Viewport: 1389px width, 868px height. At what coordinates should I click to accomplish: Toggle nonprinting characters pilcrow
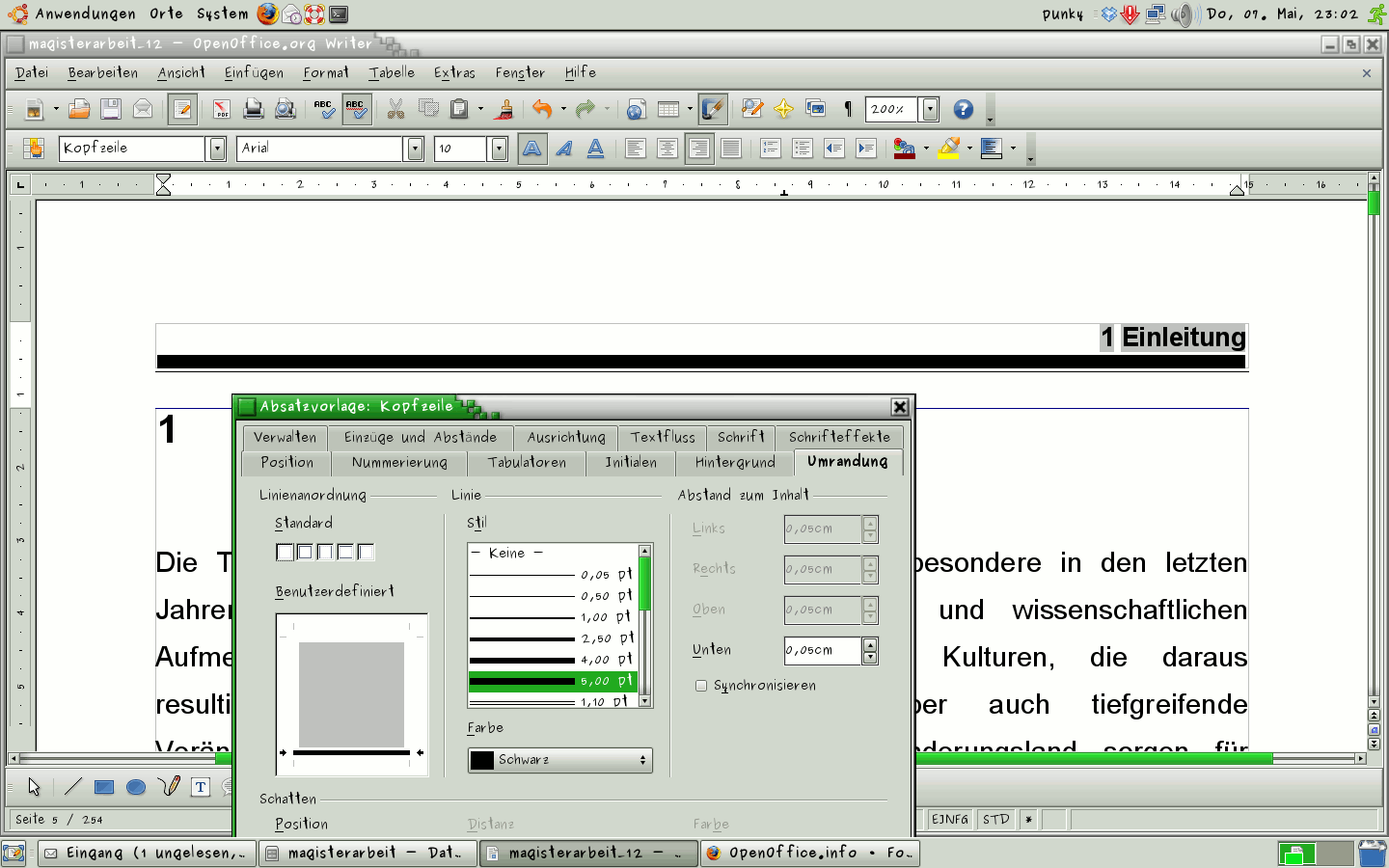click(848, 110)
